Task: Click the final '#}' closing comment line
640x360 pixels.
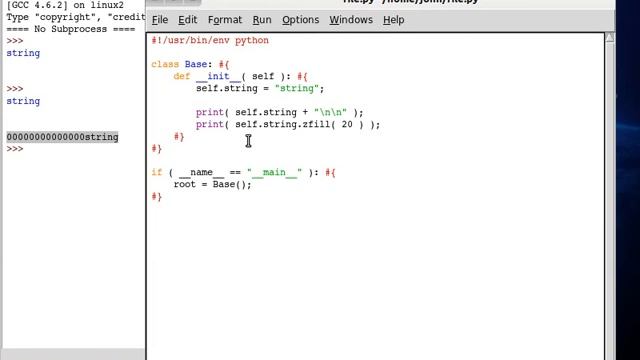Action: 157,197
